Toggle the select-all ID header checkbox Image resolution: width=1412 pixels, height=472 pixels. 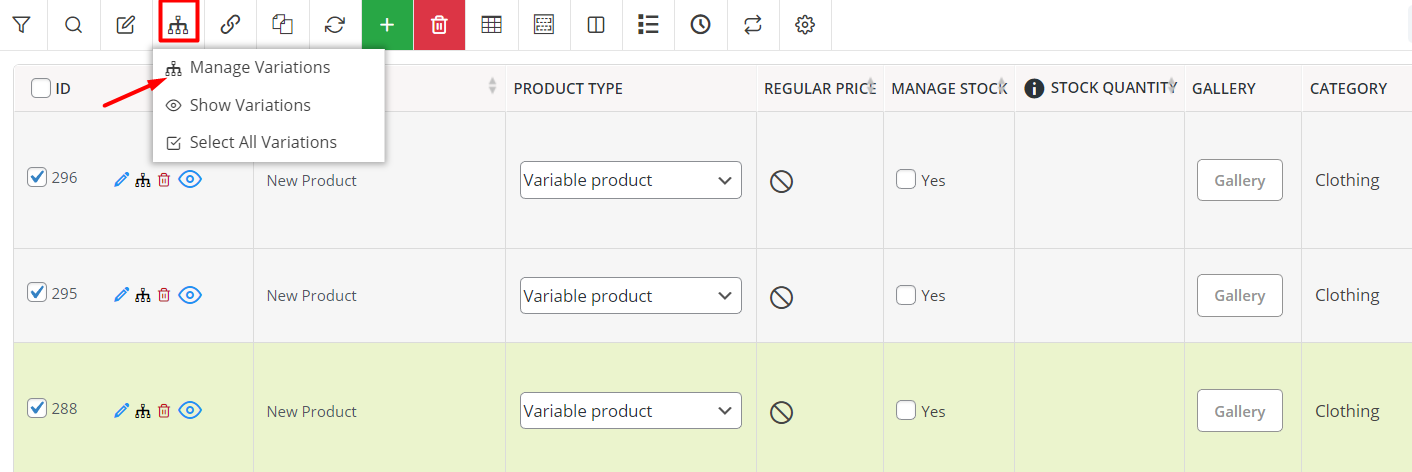point(41,88)
